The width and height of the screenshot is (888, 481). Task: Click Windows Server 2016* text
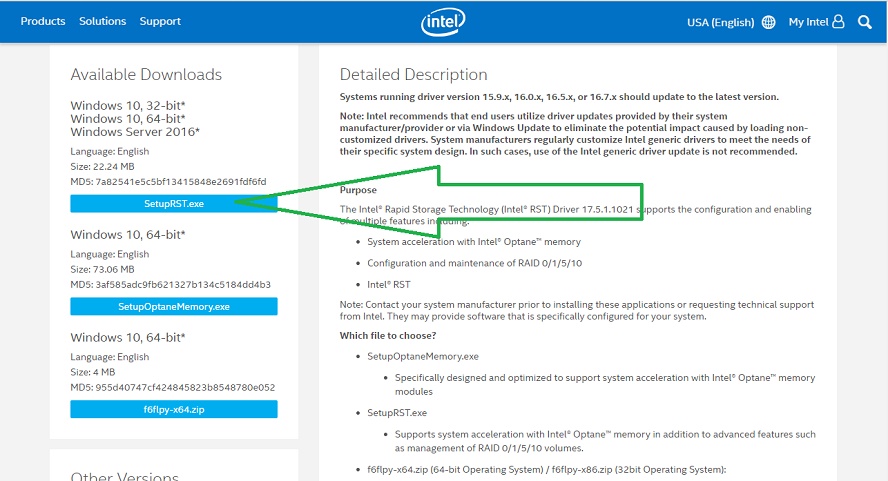click(x=135, y=131)
